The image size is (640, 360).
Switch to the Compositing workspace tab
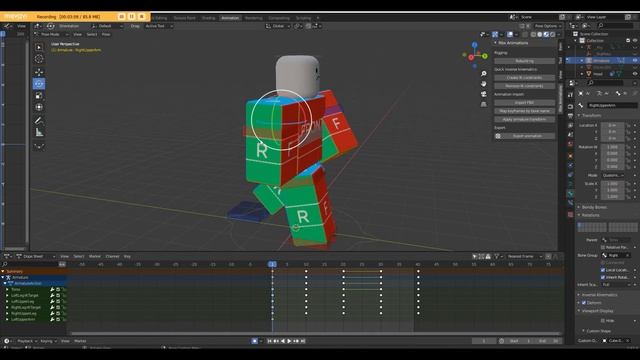[279, 18]
